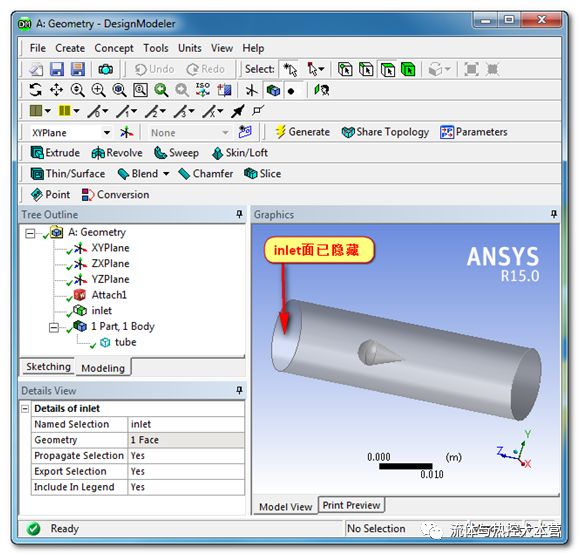Click the Export Selection Yes value
The width and height of the screenshot is (580, 556).
[186, 471]
